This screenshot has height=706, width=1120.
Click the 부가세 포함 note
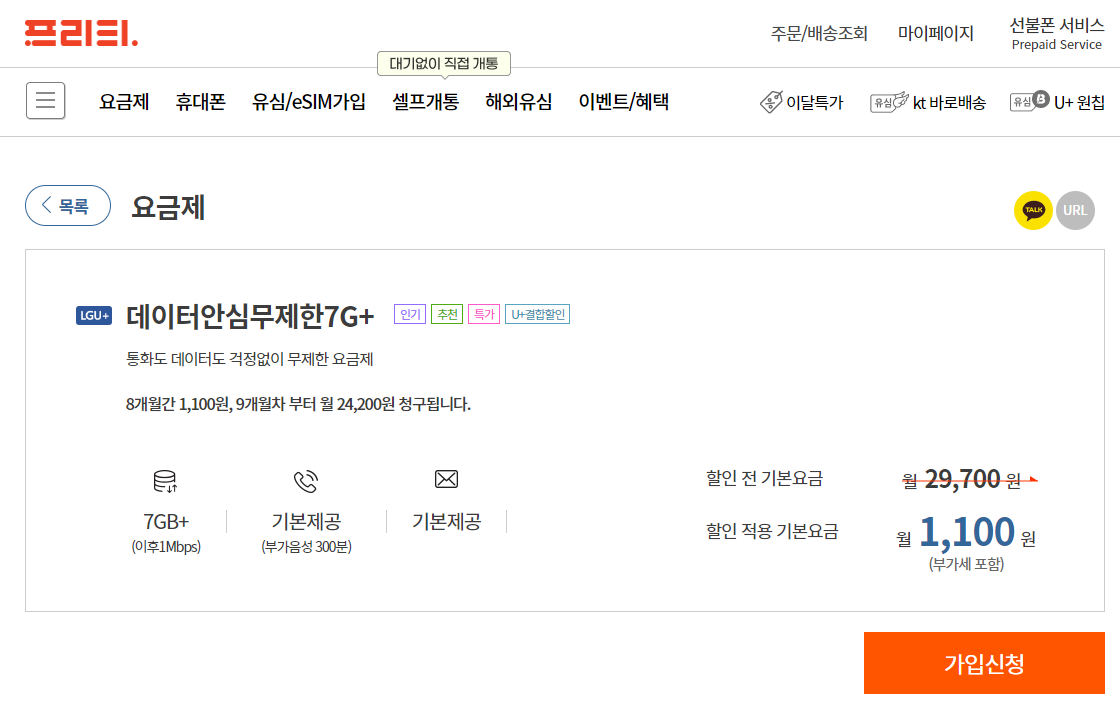click(x=966, y=564)
